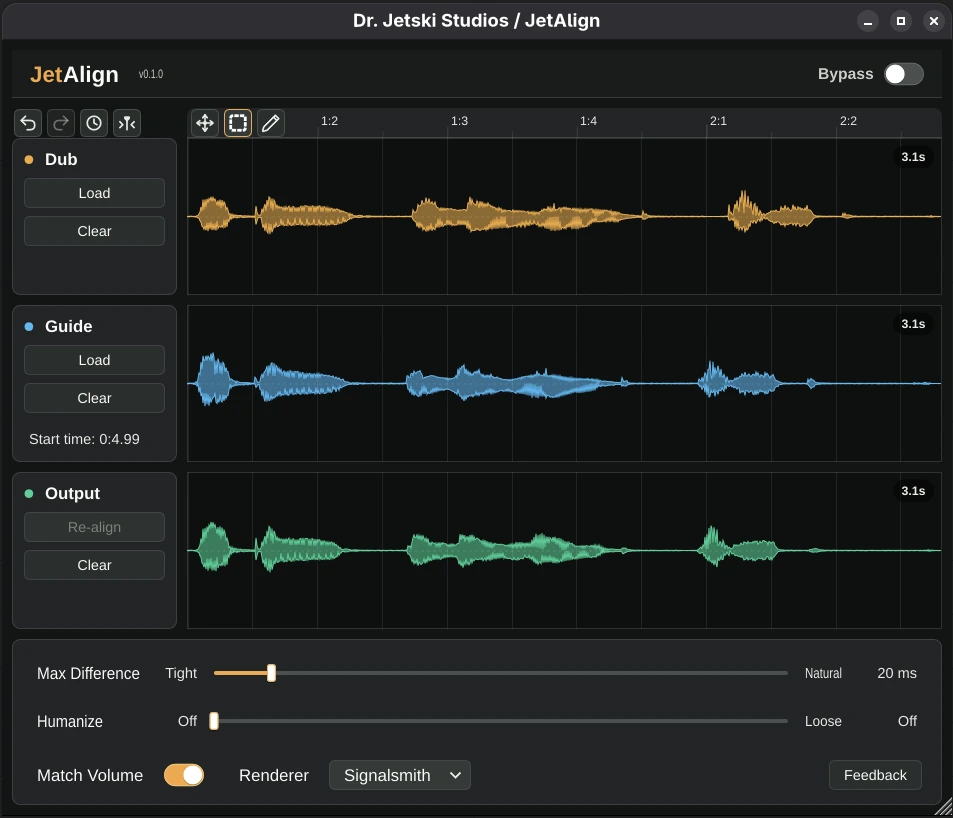953x818 pixels.
Task: Select the rectangular selection tool
Action: [238, 123]
